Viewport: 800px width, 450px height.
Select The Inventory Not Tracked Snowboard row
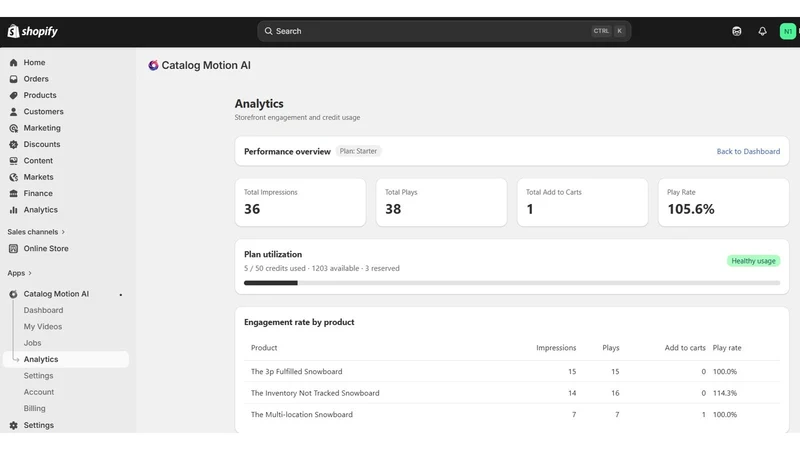pos(512,393)
